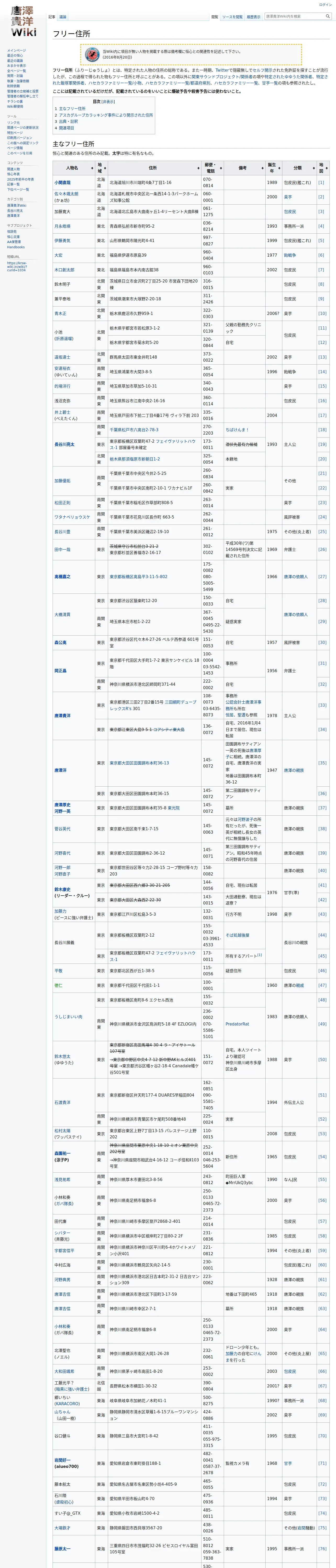Switch to the 記事 tab

(x=52, y=17)
